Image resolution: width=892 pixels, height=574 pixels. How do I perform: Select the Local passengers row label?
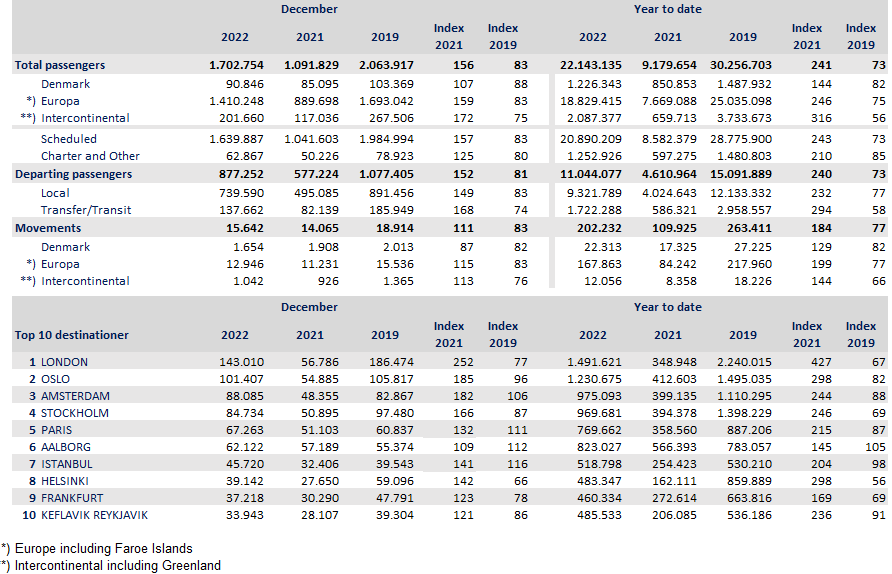55,193
